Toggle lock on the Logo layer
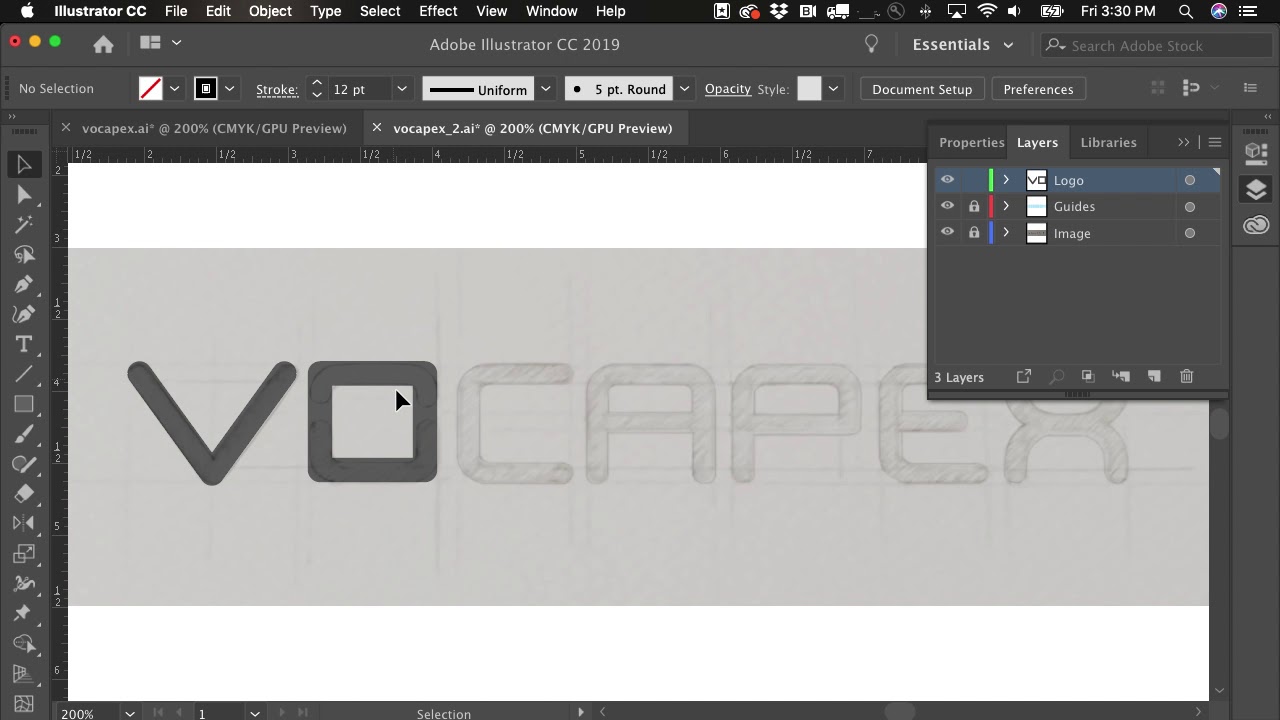 coord(974,180)
